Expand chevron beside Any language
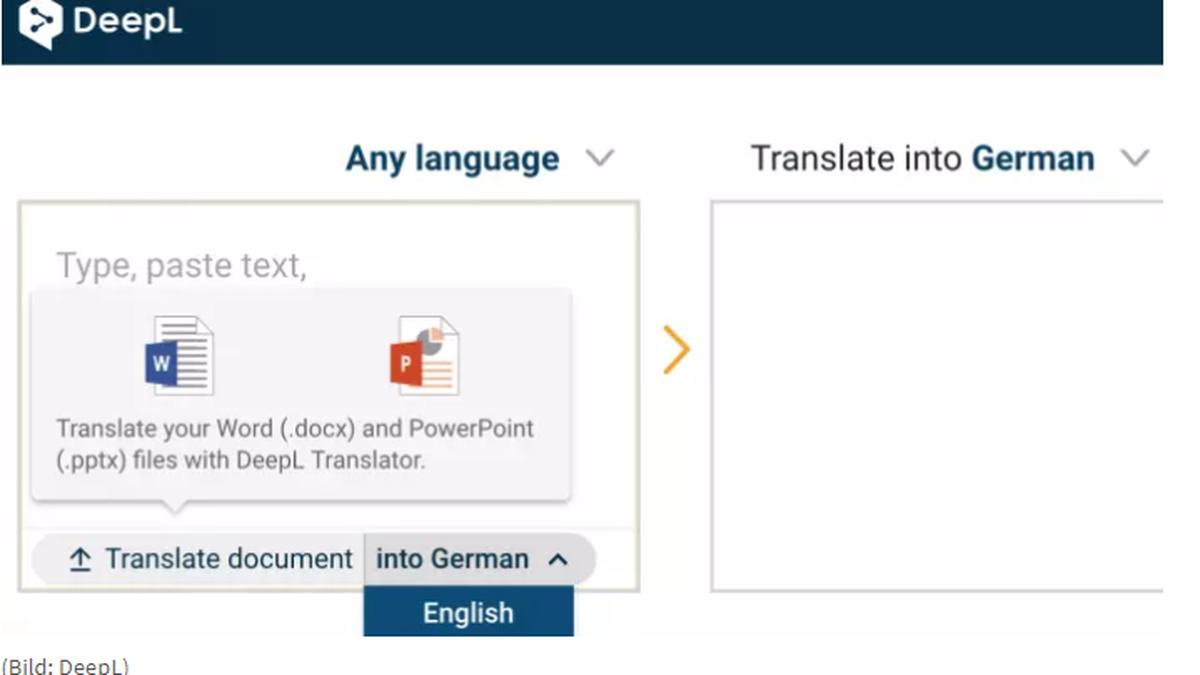This screenshot has width=1200, height=675. coord(600,159)
